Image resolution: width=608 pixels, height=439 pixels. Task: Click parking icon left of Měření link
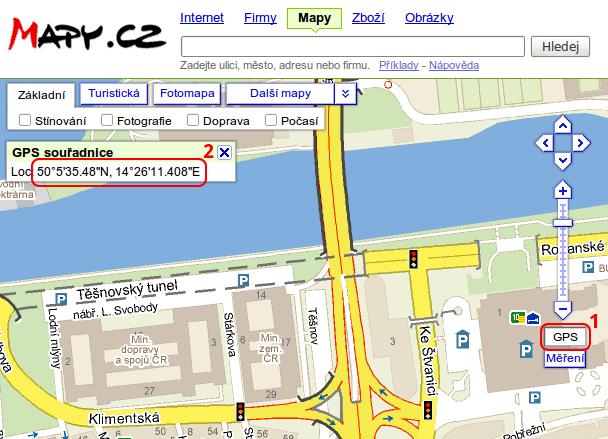(526, 349)
